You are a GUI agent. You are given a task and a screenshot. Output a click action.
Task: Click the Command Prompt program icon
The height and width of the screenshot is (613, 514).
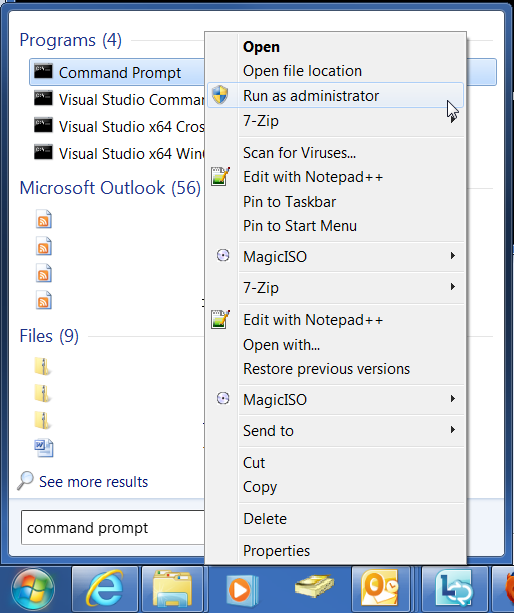click(43, 72)
